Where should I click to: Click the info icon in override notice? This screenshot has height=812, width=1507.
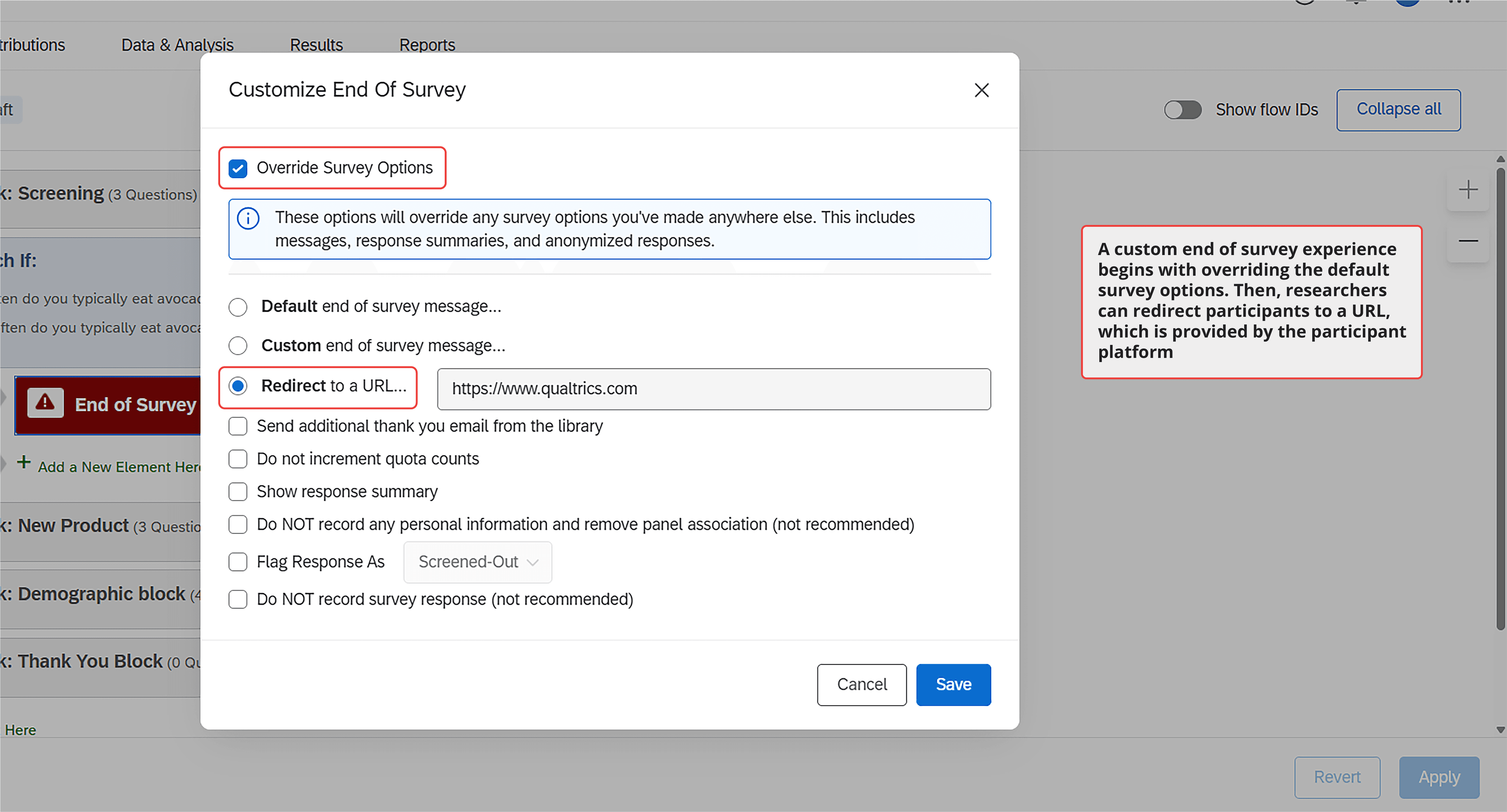click(x=248, y=218)
